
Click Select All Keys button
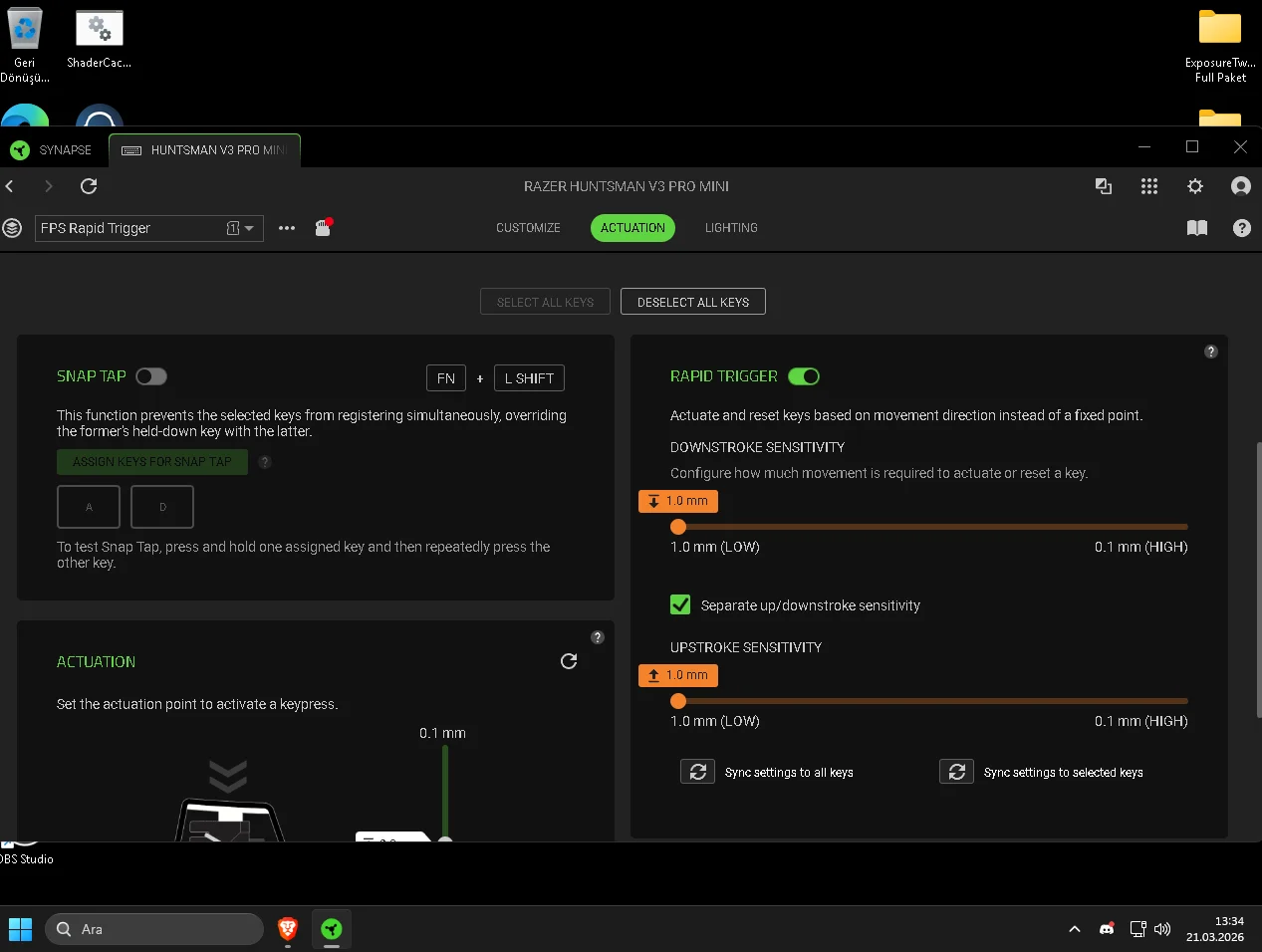pos(545,302)
